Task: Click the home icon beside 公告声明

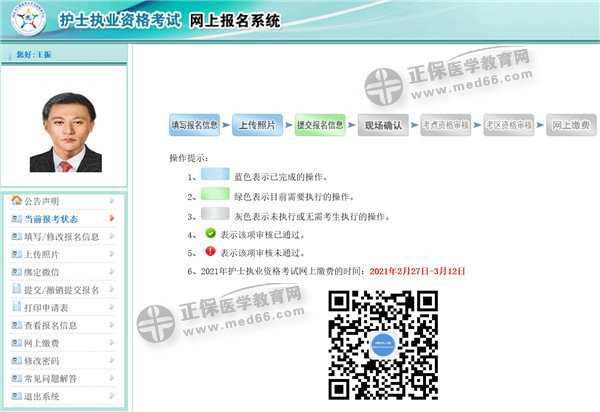Action: [16, 201]
